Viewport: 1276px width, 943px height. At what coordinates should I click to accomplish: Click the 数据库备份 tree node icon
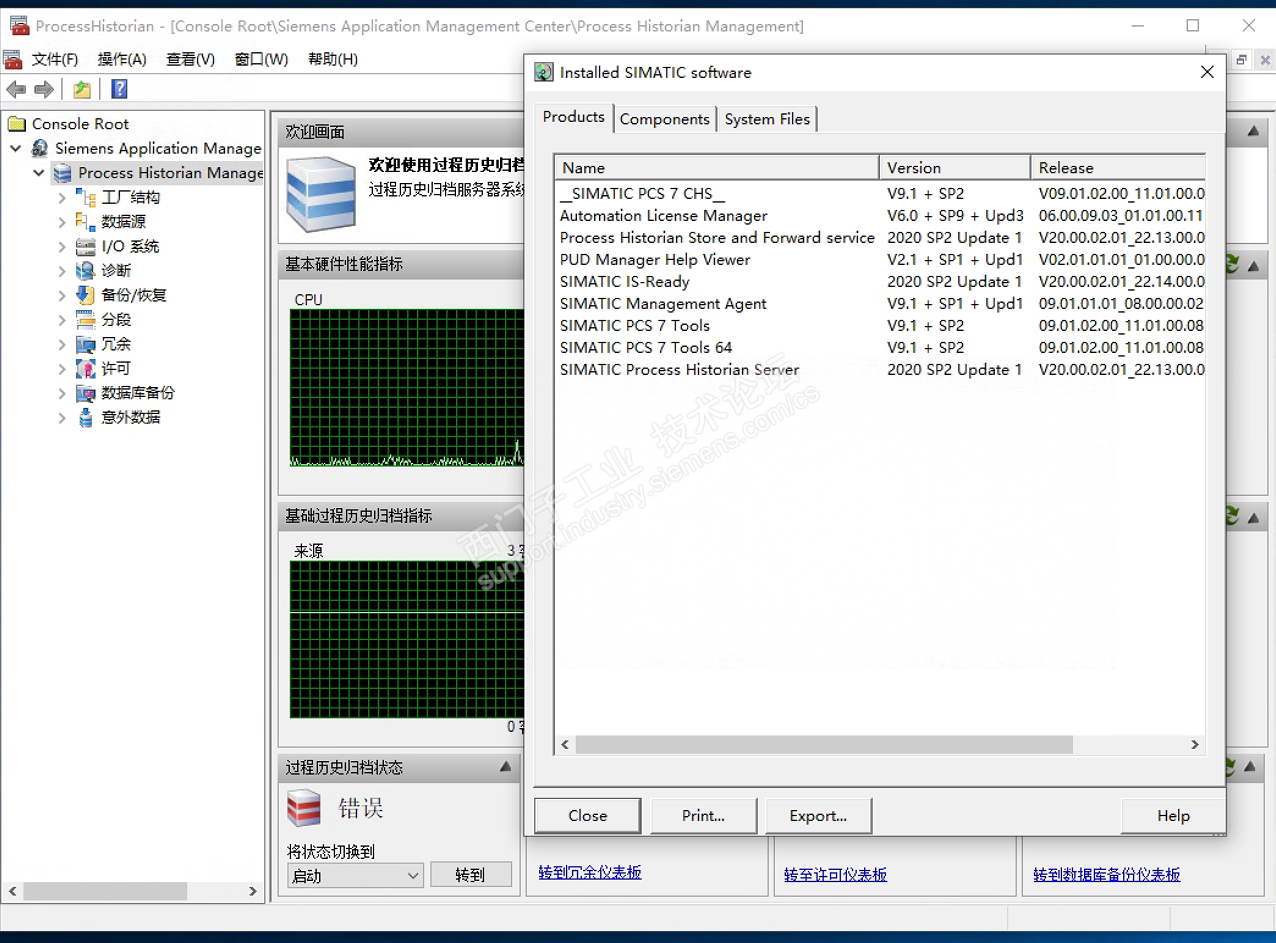pyautogui.click(x=86, y=393)
